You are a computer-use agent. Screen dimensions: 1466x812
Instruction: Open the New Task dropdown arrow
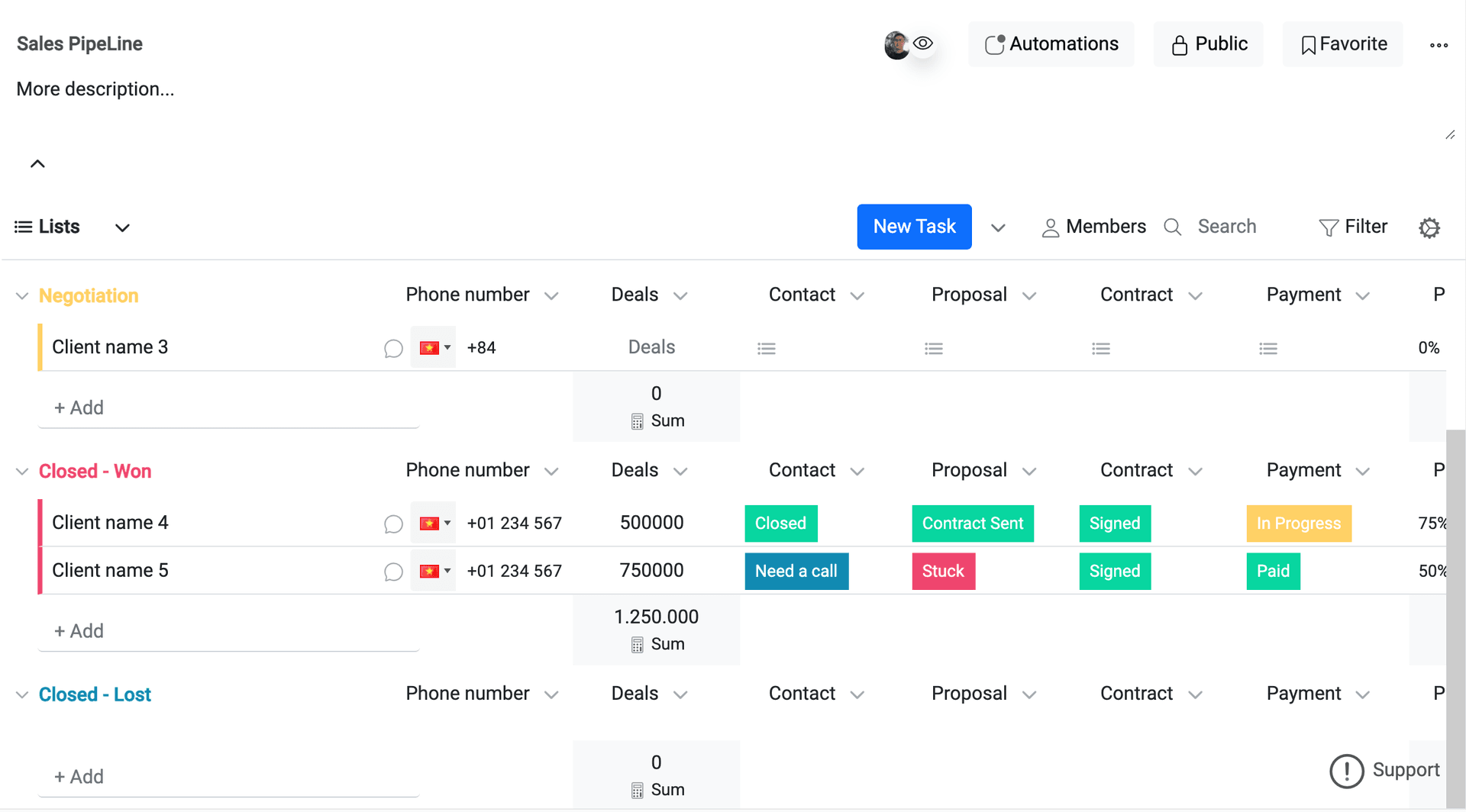[998, 227]
